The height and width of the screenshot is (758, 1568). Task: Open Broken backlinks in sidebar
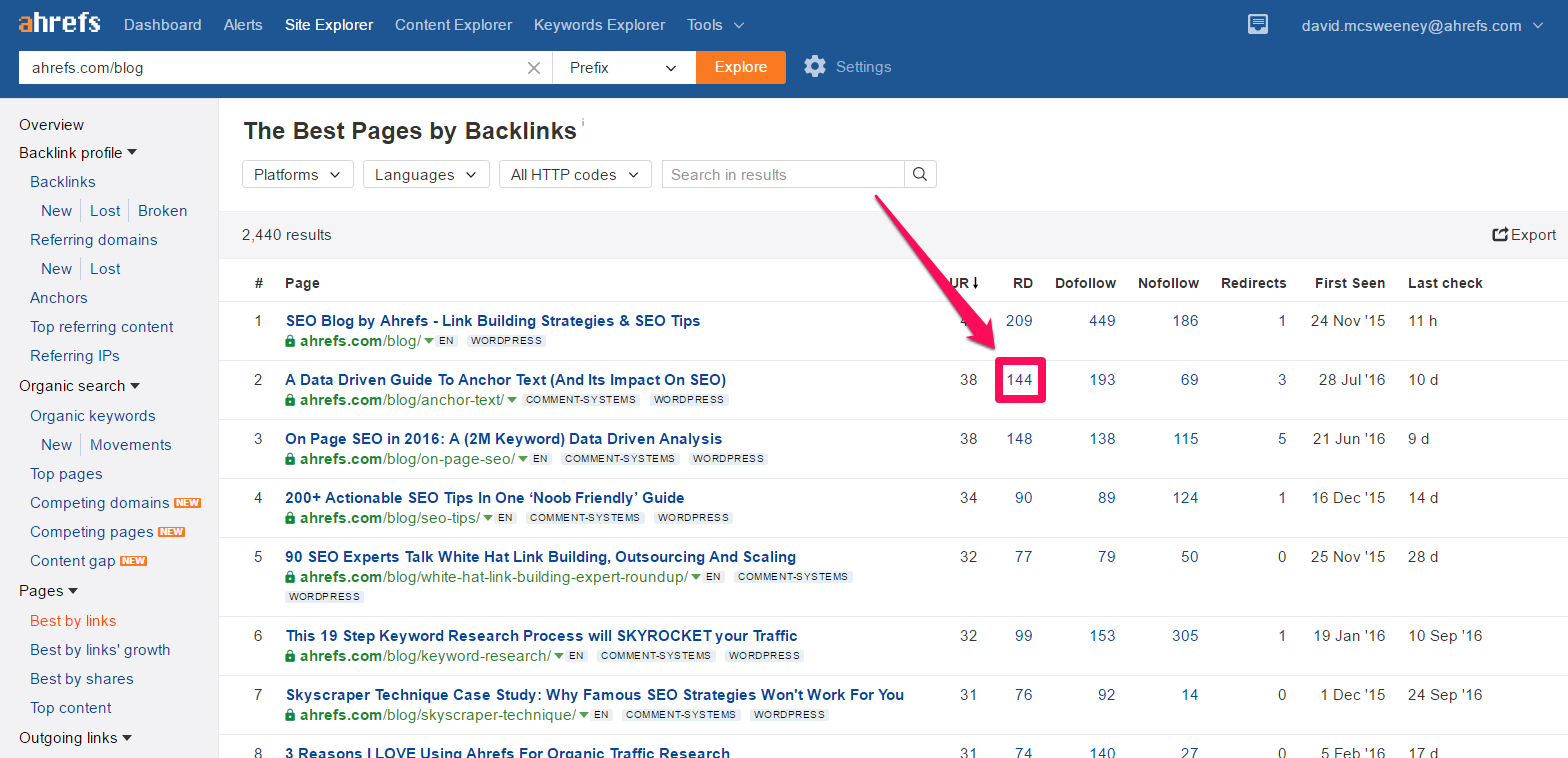(x=163, y=211)
